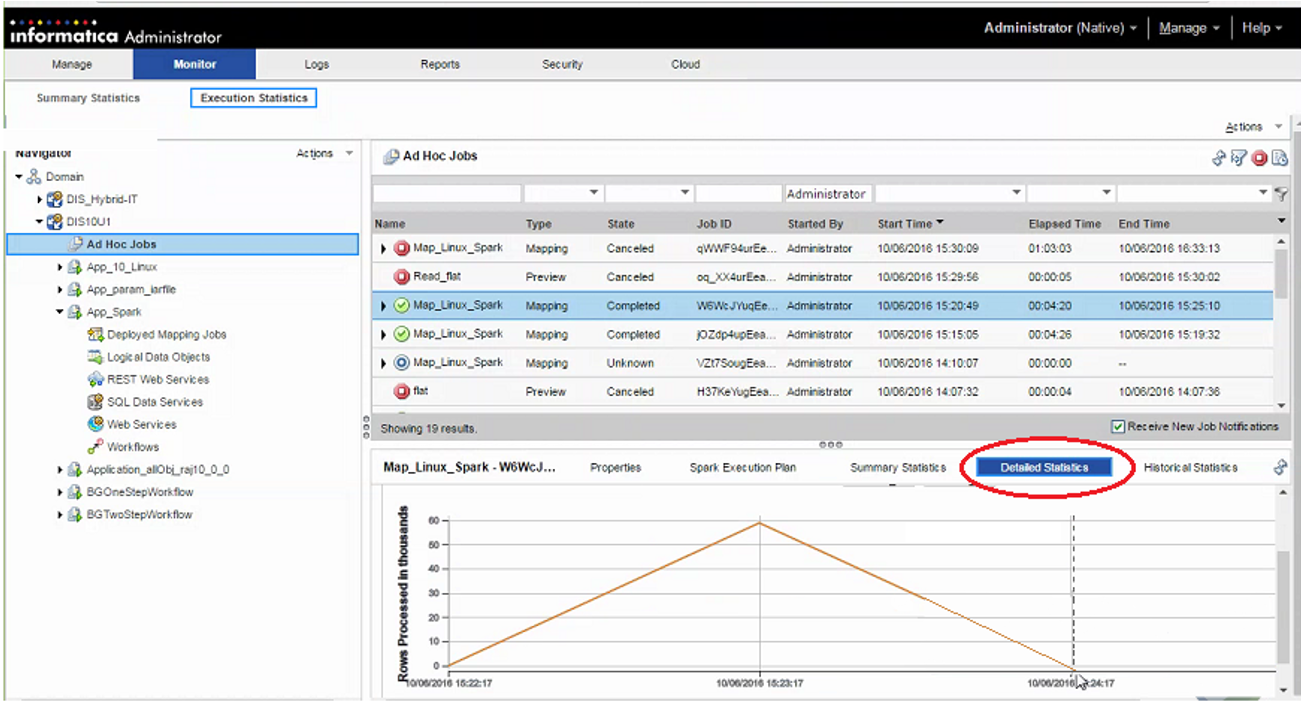Open the Start Time filter dropdown
The image size is (1301, 703).
(1016, 193)
